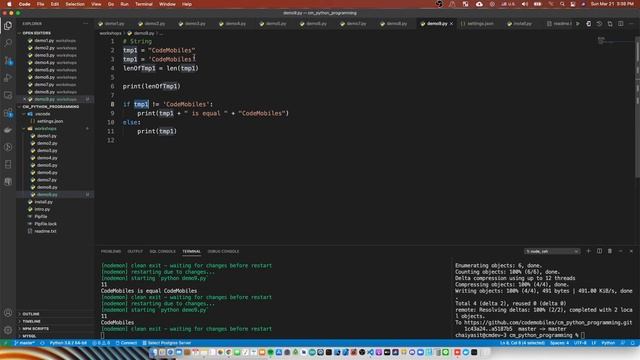Switch to the Output panel tab

pyautogui.click(x=135, y=251)
